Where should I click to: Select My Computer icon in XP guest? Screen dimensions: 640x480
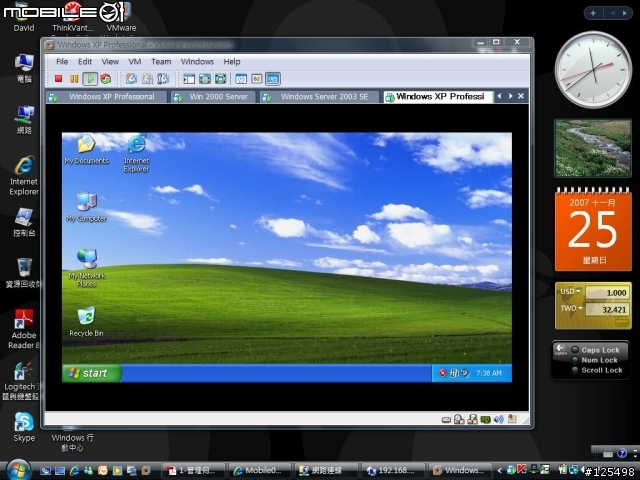tap(87, 207)
